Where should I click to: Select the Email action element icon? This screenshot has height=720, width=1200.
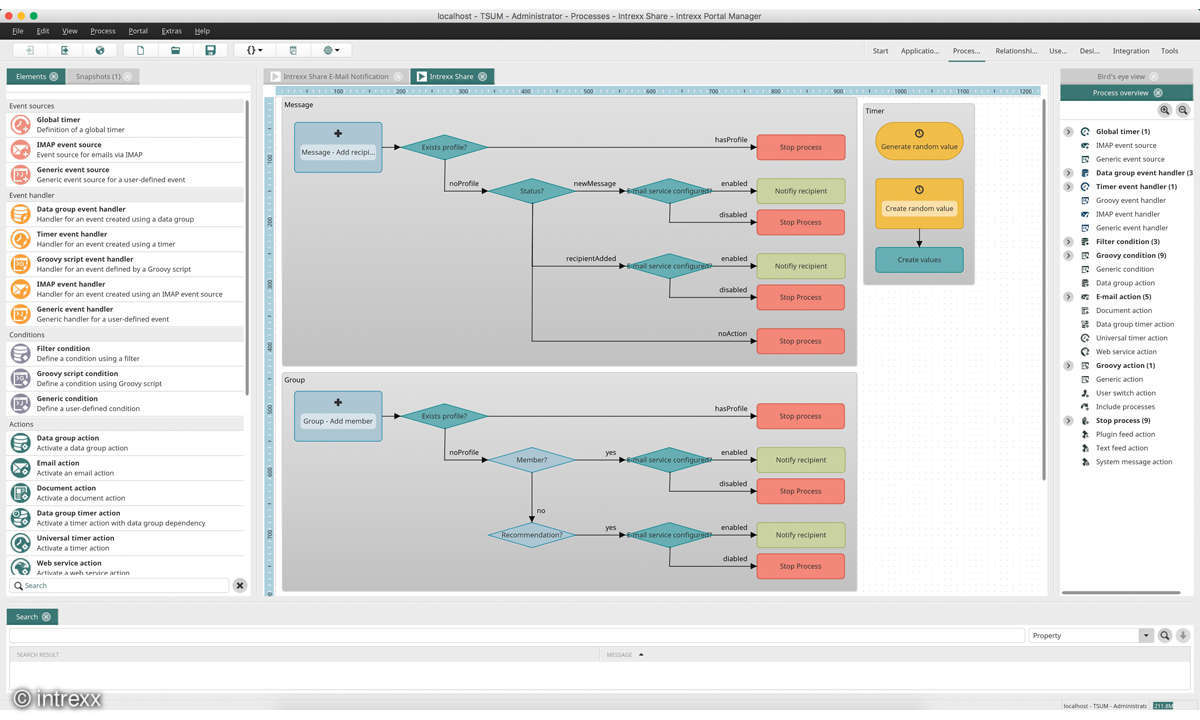(20, 467)
